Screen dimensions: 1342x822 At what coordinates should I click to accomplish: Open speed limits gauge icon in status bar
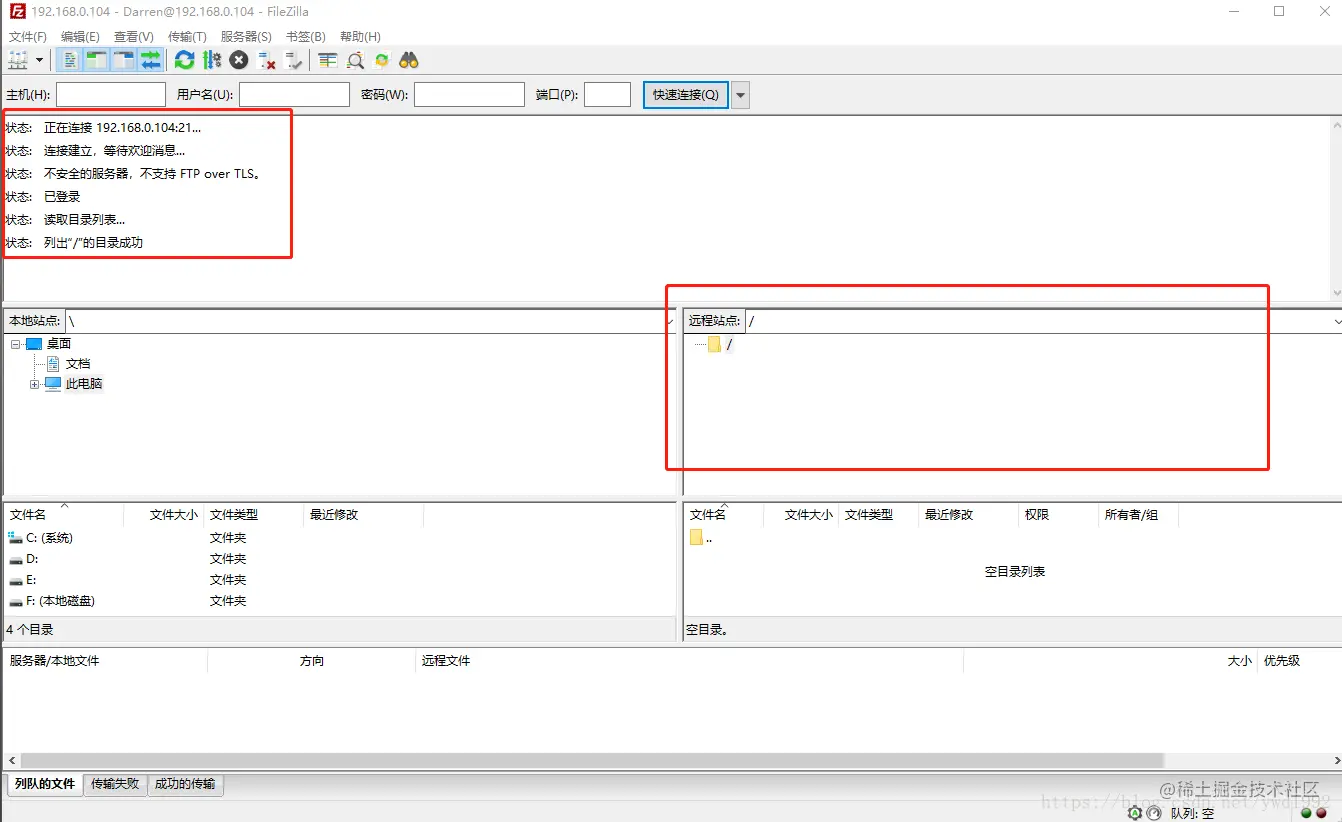(1154, 813)
